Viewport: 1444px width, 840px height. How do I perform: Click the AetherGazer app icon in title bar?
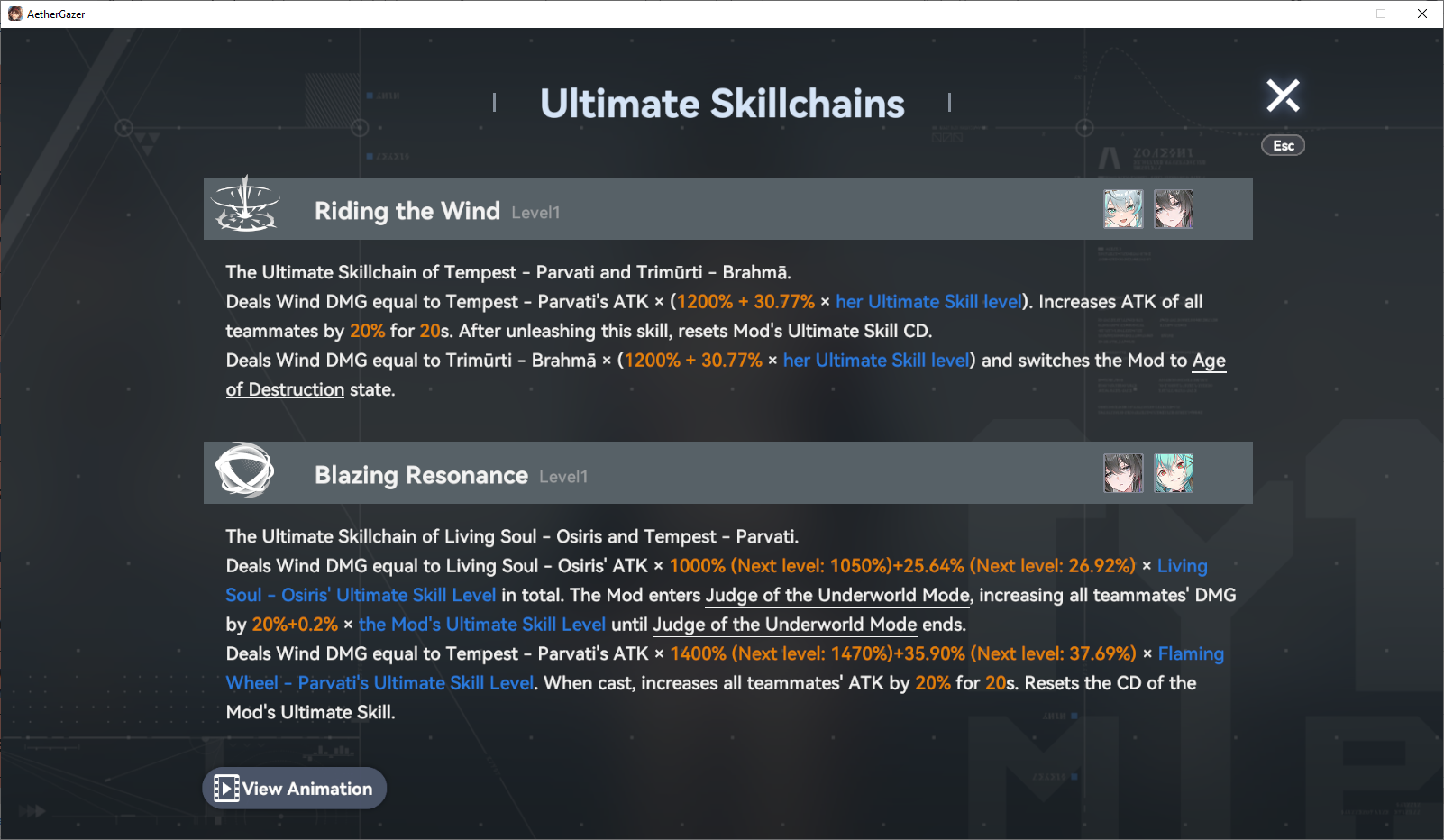pyautogui.click(x=14, y=14)
